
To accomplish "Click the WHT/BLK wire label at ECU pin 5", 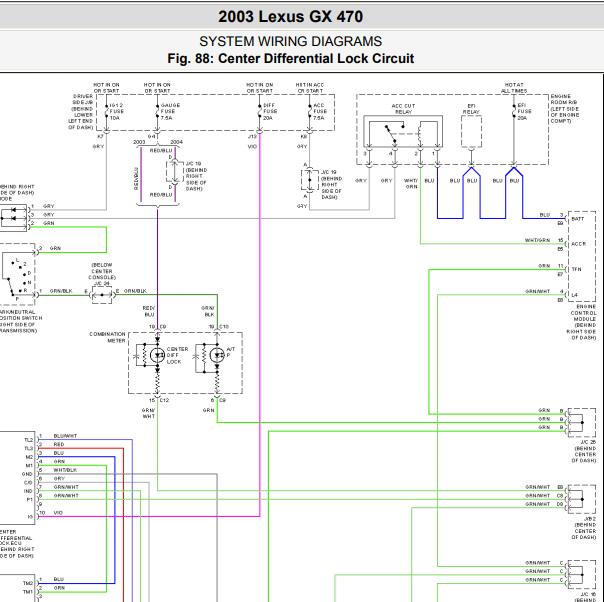I will (x=65, y=470).
